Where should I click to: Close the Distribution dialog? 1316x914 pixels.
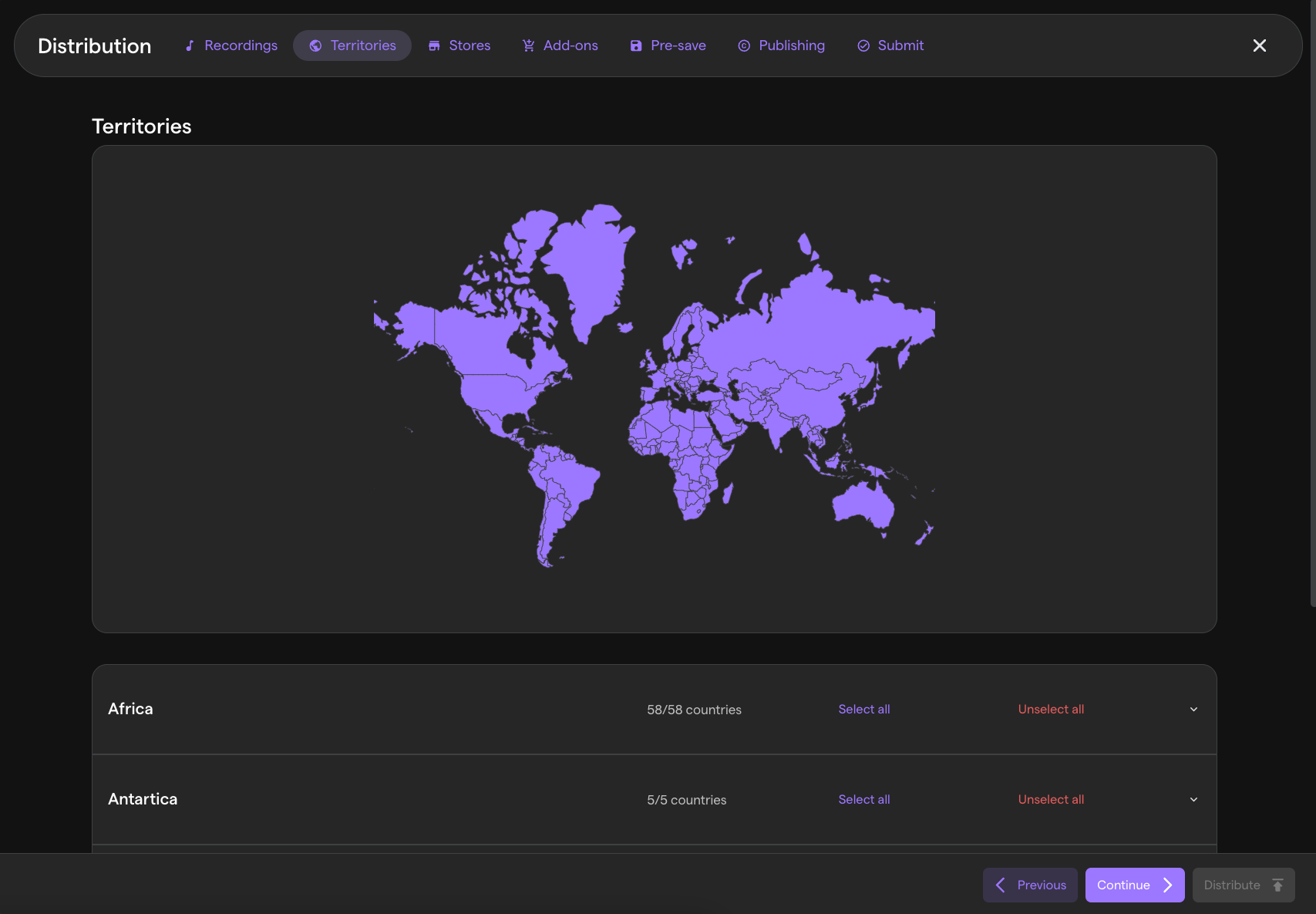pyautogui.click(x=1260, y=46)
